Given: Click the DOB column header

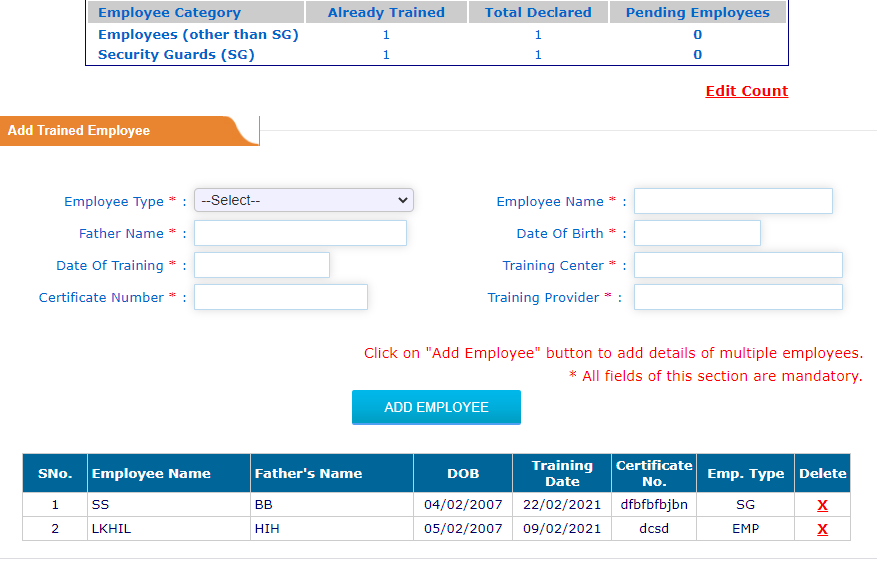Looking at the screenshot, I should pyautogui.click(x=463, y=473).
